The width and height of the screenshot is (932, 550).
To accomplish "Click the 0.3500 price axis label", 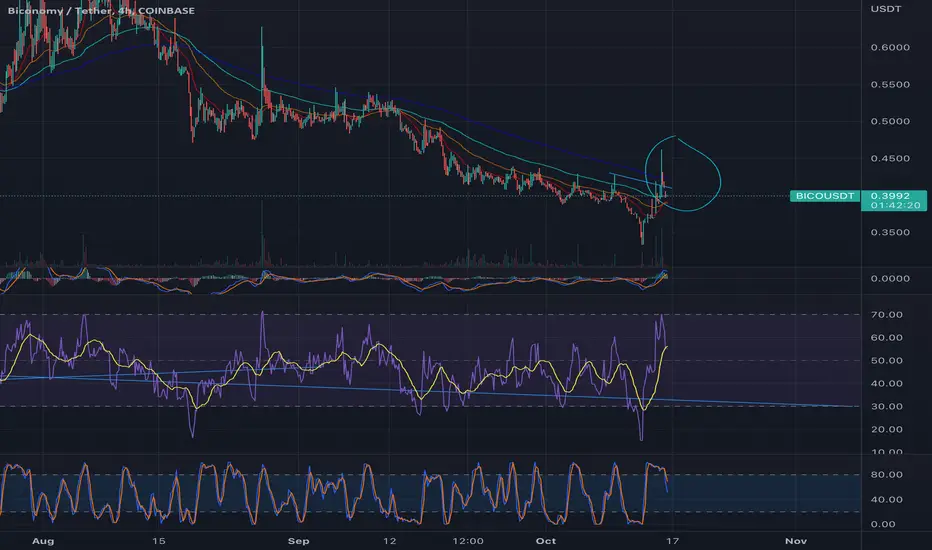I will point(890,232).
